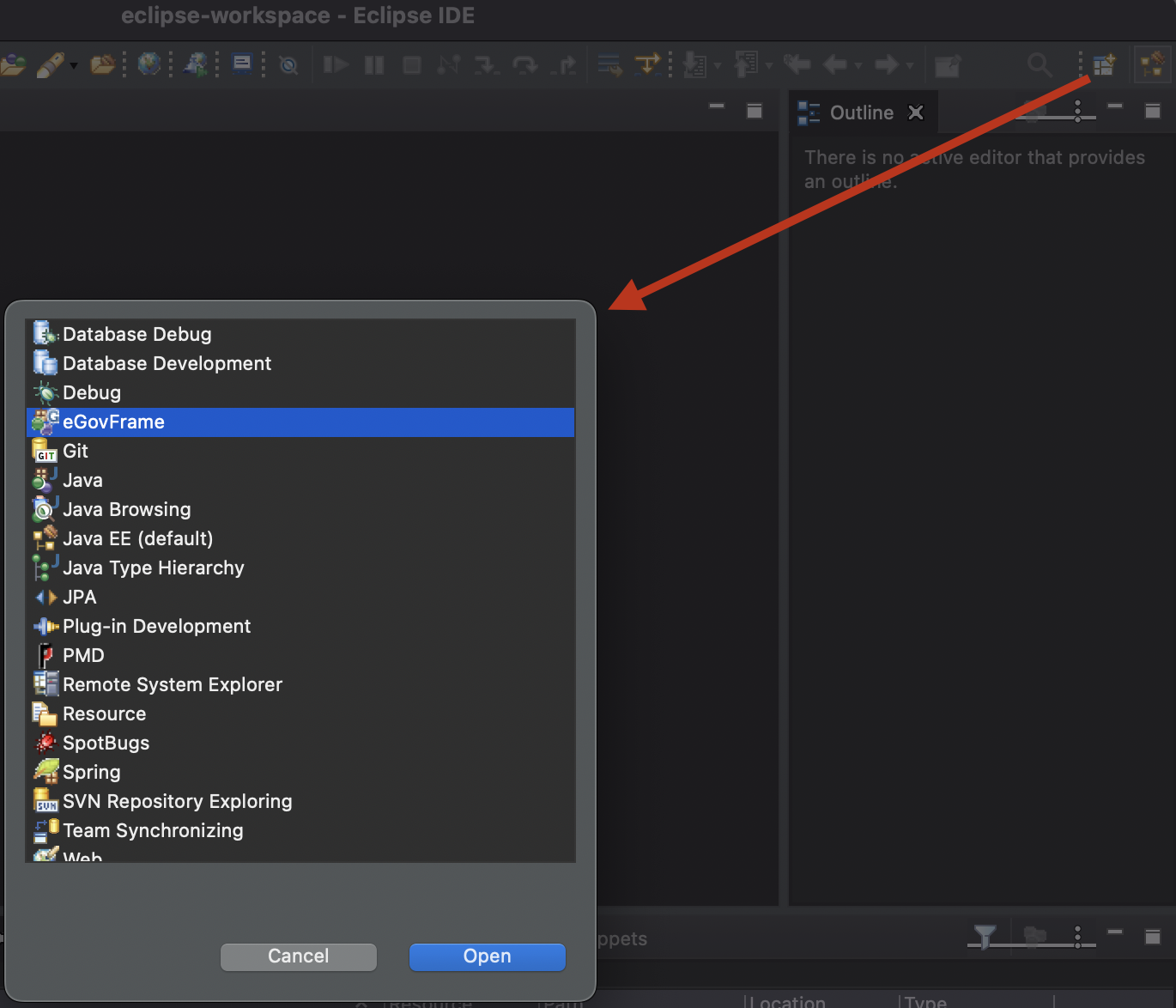Screen dimensions: 1176x1008
Task: Minimize the Outline view panel
Action: point(1115,106)
